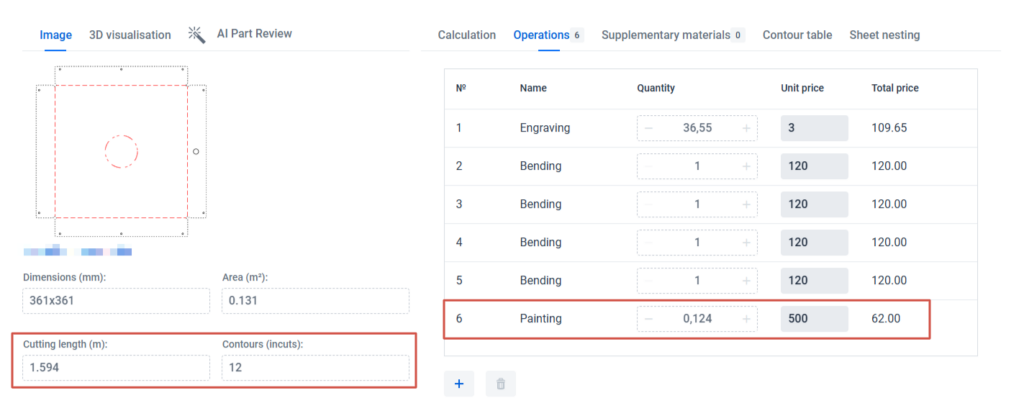Edit the Painting unit price 500
This screenshot has height=416, width=1024.
[814, 319]
